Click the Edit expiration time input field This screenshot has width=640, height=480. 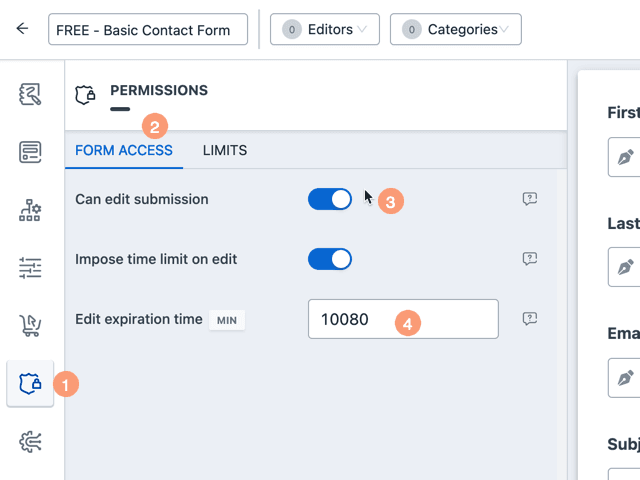pos(403,319)
